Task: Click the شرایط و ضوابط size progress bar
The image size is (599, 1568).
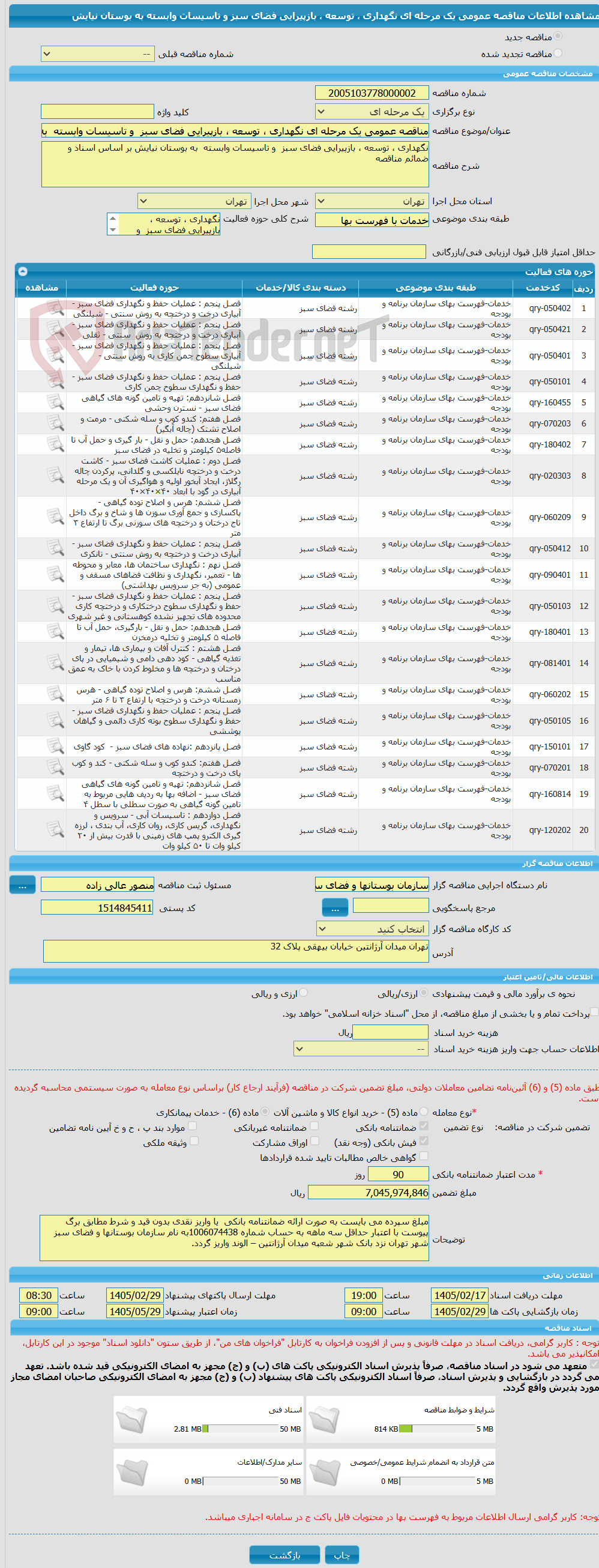Action: coord(437,1429)
